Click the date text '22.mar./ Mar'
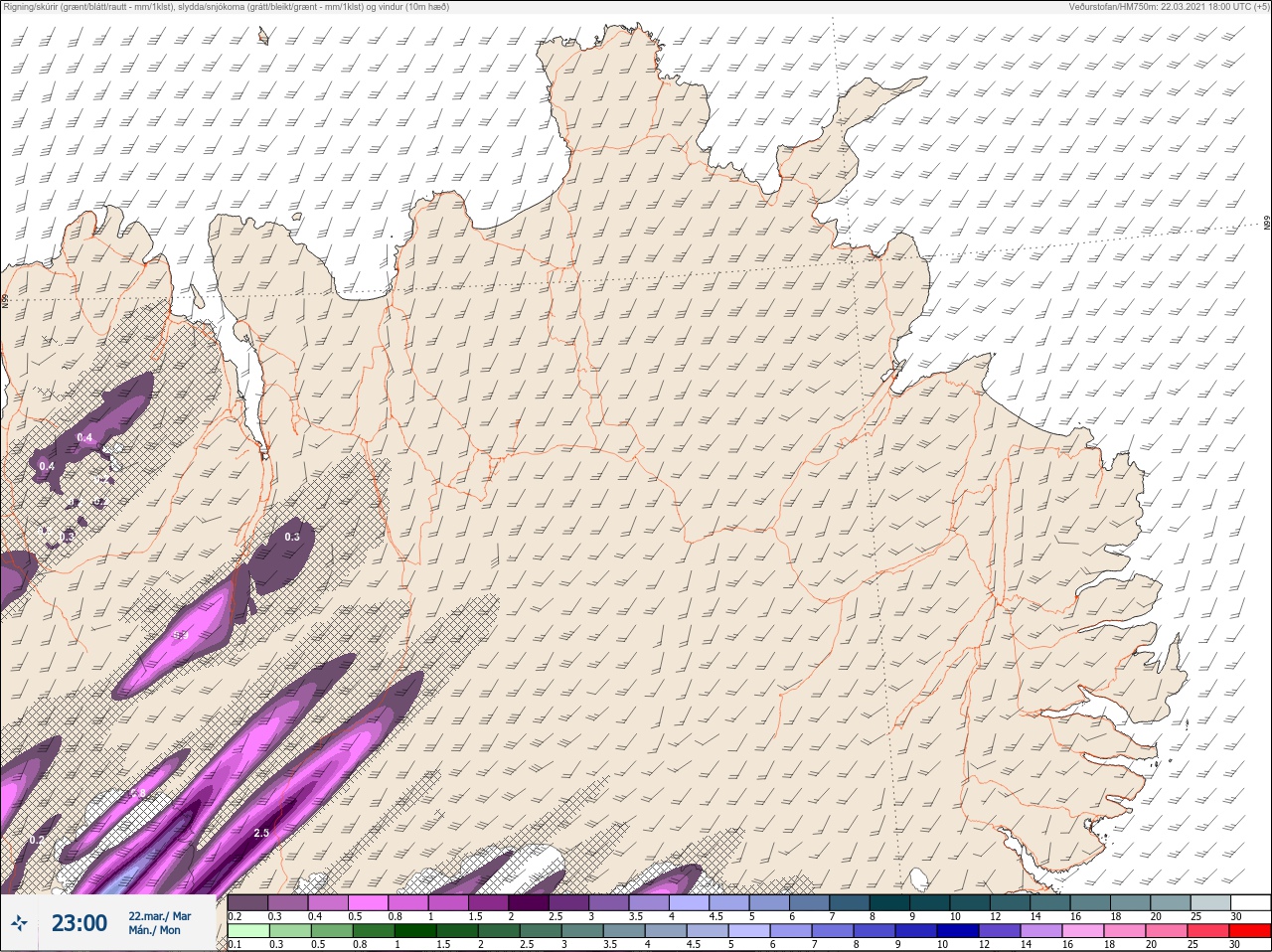 tap(159, 915)
